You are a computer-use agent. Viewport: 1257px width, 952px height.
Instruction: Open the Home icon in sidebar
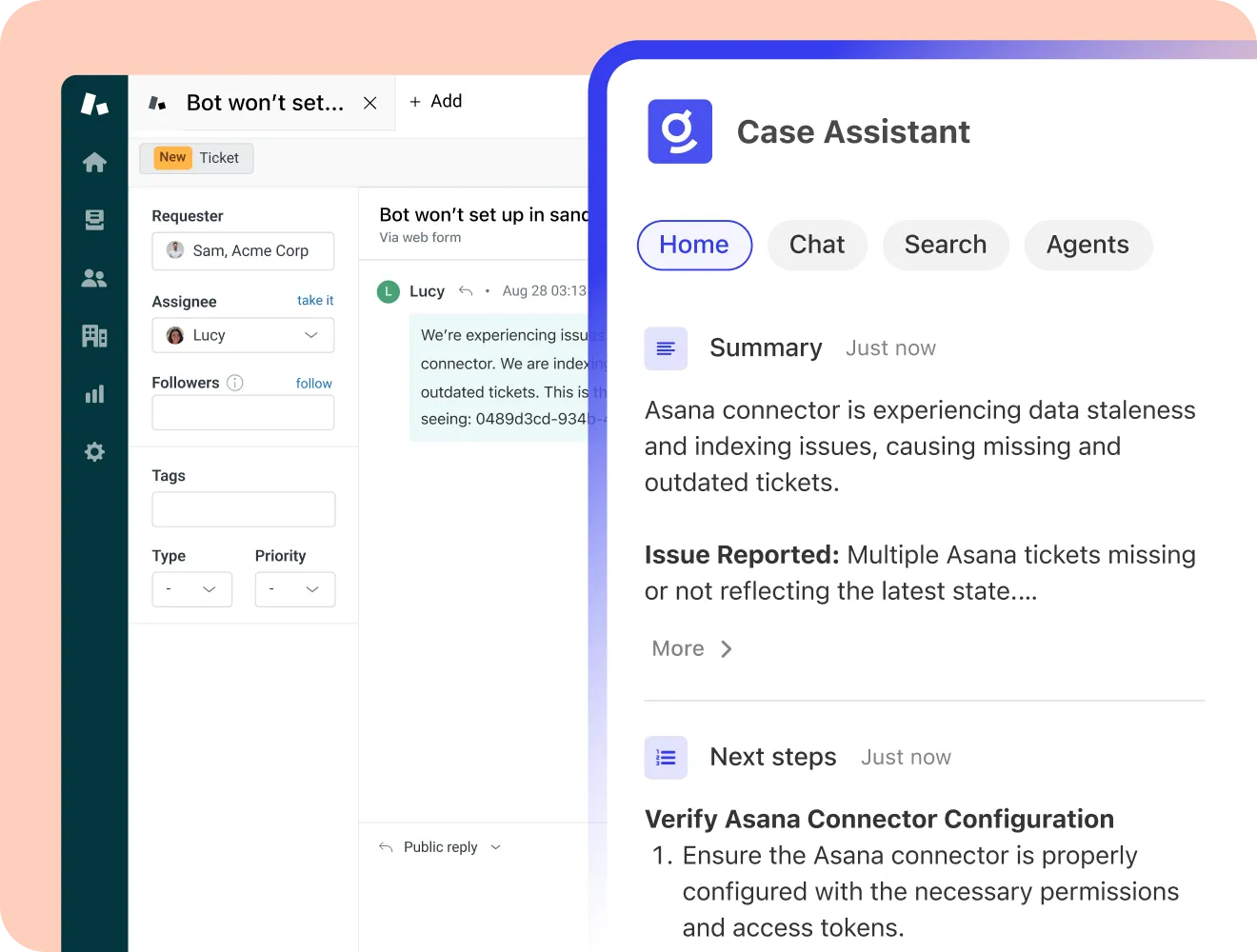click(x=94, y=163)
